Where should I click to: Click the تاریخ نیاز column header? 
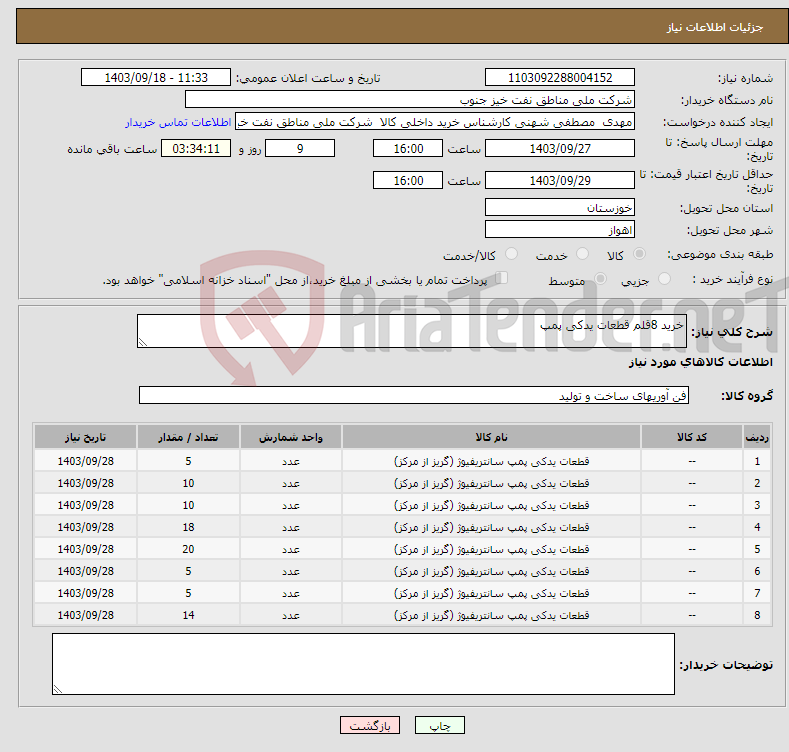[86, 437]
